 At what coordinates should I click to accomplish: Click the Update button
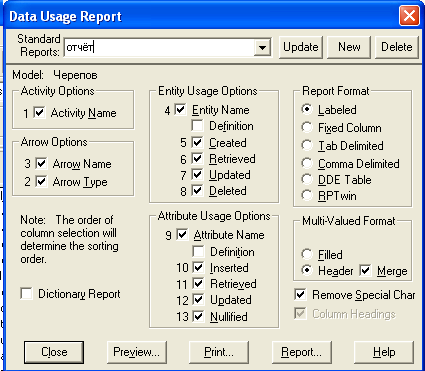coord(301,47)
